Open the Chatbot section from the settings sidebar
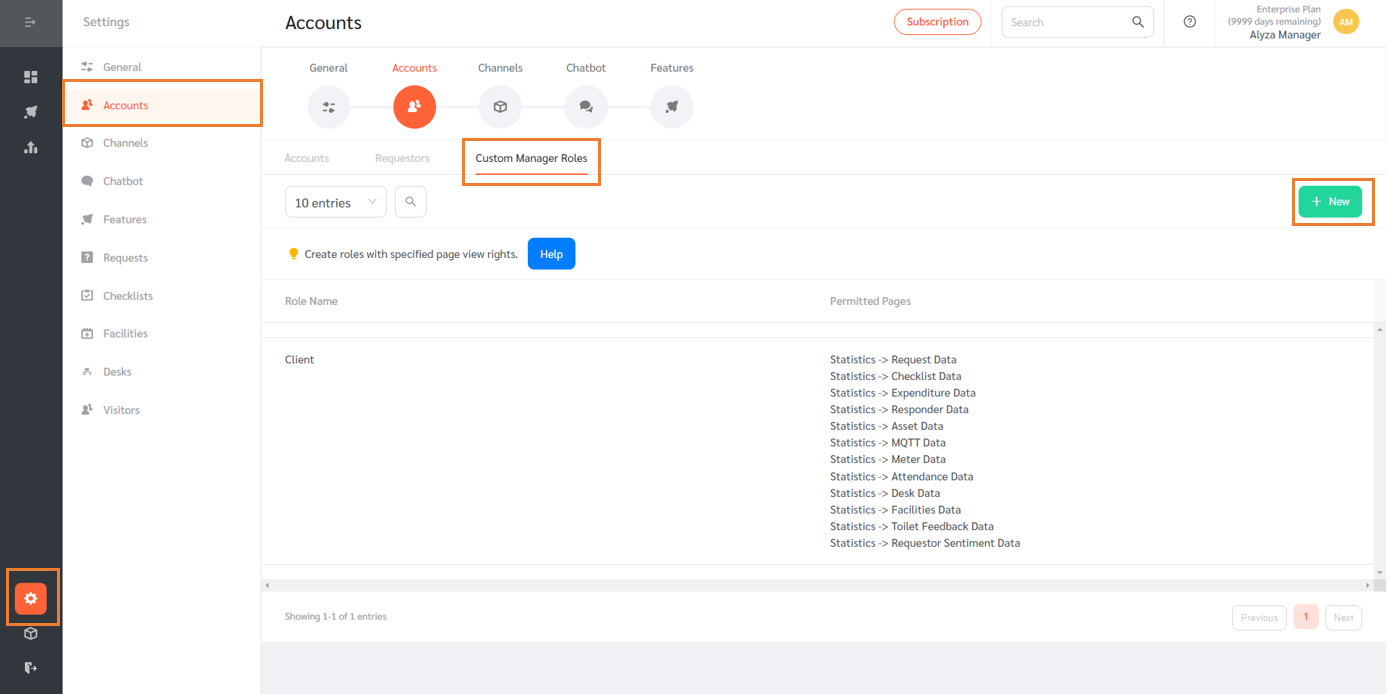This screenshot has width=1389, height=694. (125, 180)
